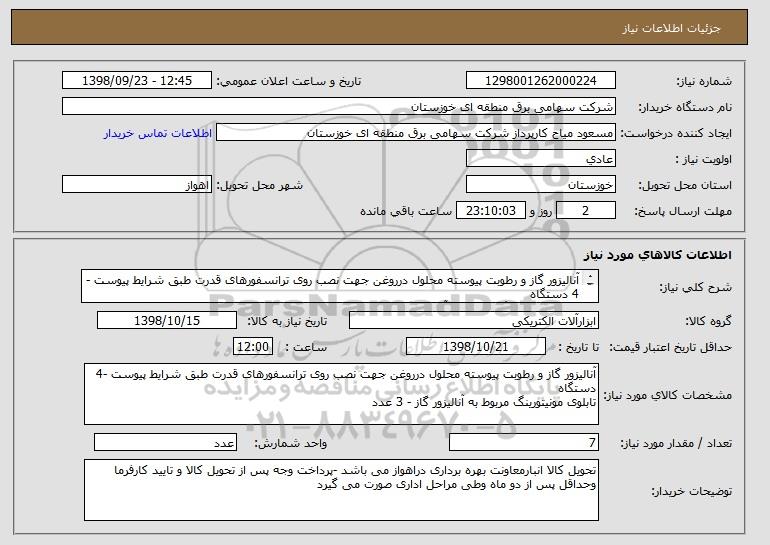
Task: Click the گروه کالا field ابزارآلات الکتریکی
Action: (x=474, y=321)
